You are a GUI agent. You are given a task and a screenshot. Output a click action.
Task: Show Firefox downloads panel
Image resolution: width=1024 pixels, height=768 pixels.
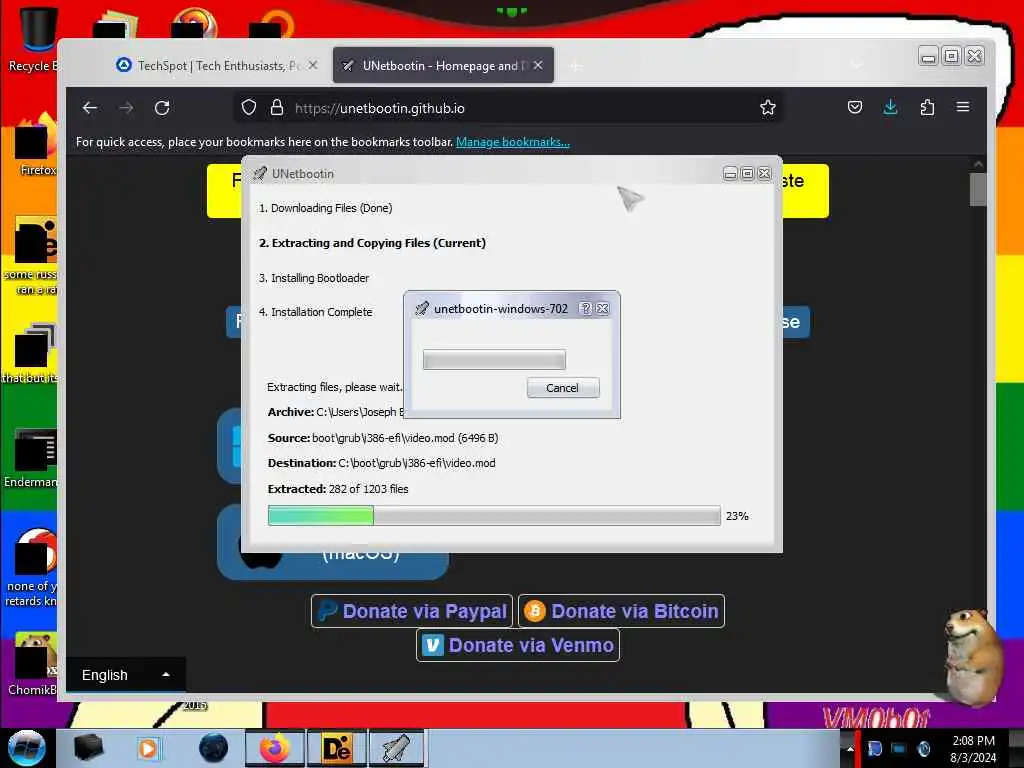pyautogui.click(x=890, y=107)
